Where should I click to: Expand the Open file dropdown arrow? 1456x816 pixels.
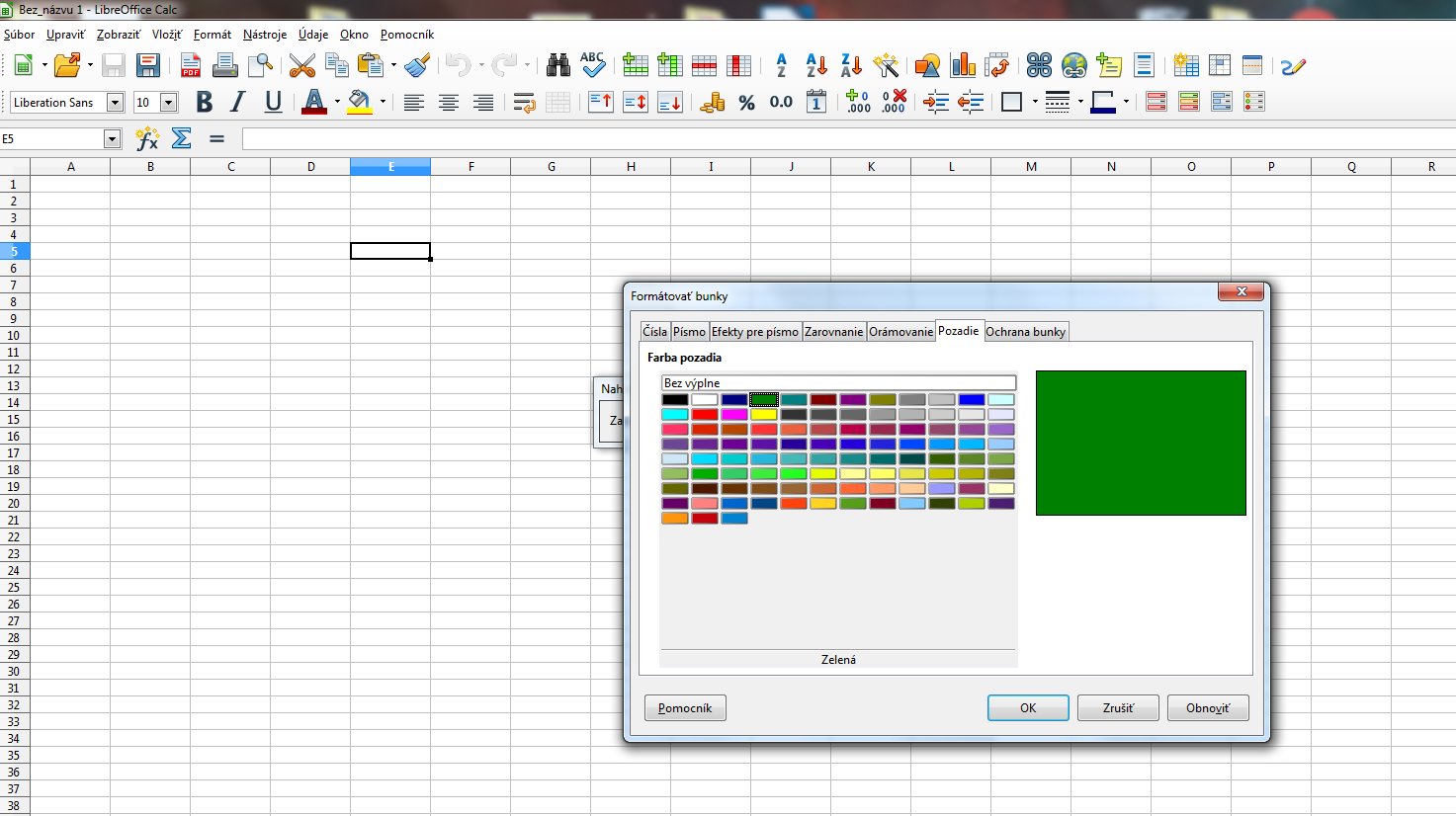coord(90,66)
